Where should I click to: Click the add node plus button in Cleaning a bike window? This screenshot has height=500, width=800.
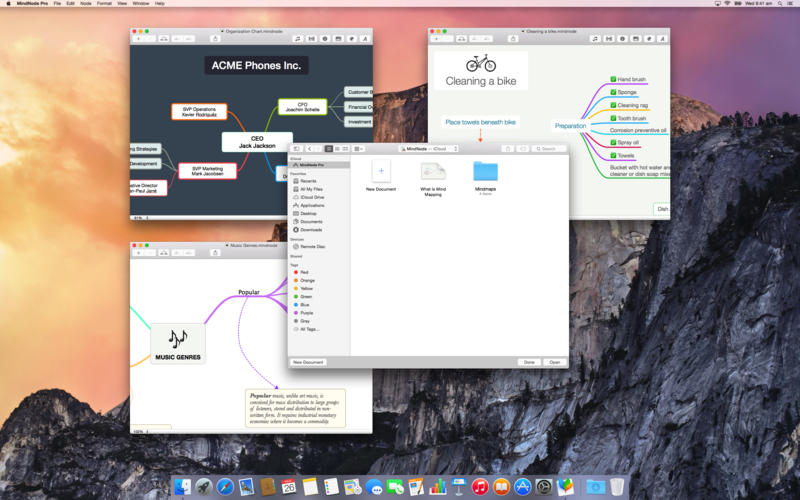pyautogui.click(x=437, y=38)
